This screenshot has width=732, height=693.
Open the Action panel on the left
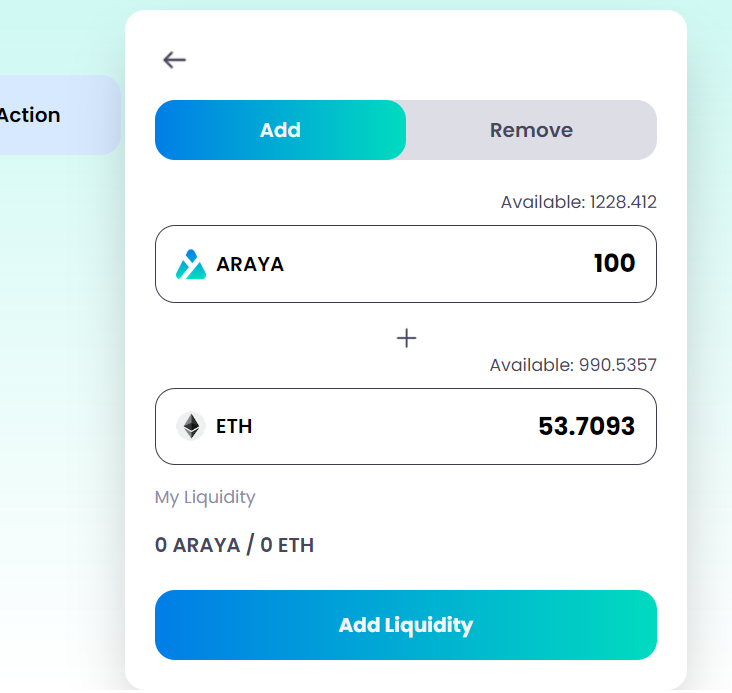[x=40, y=115]
